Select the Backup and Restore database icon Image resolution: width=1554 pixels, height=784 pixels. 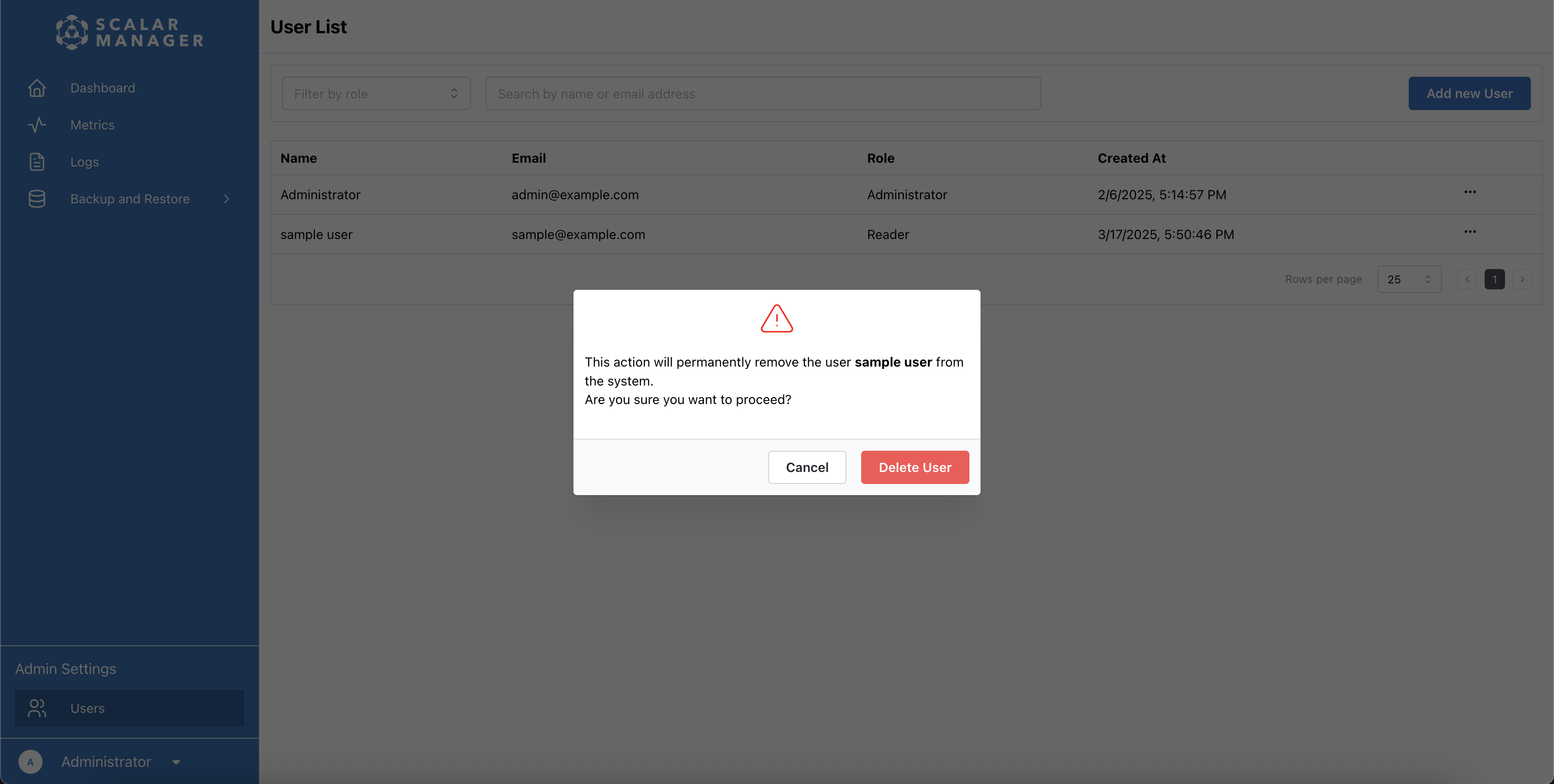[x=37, y=198]
